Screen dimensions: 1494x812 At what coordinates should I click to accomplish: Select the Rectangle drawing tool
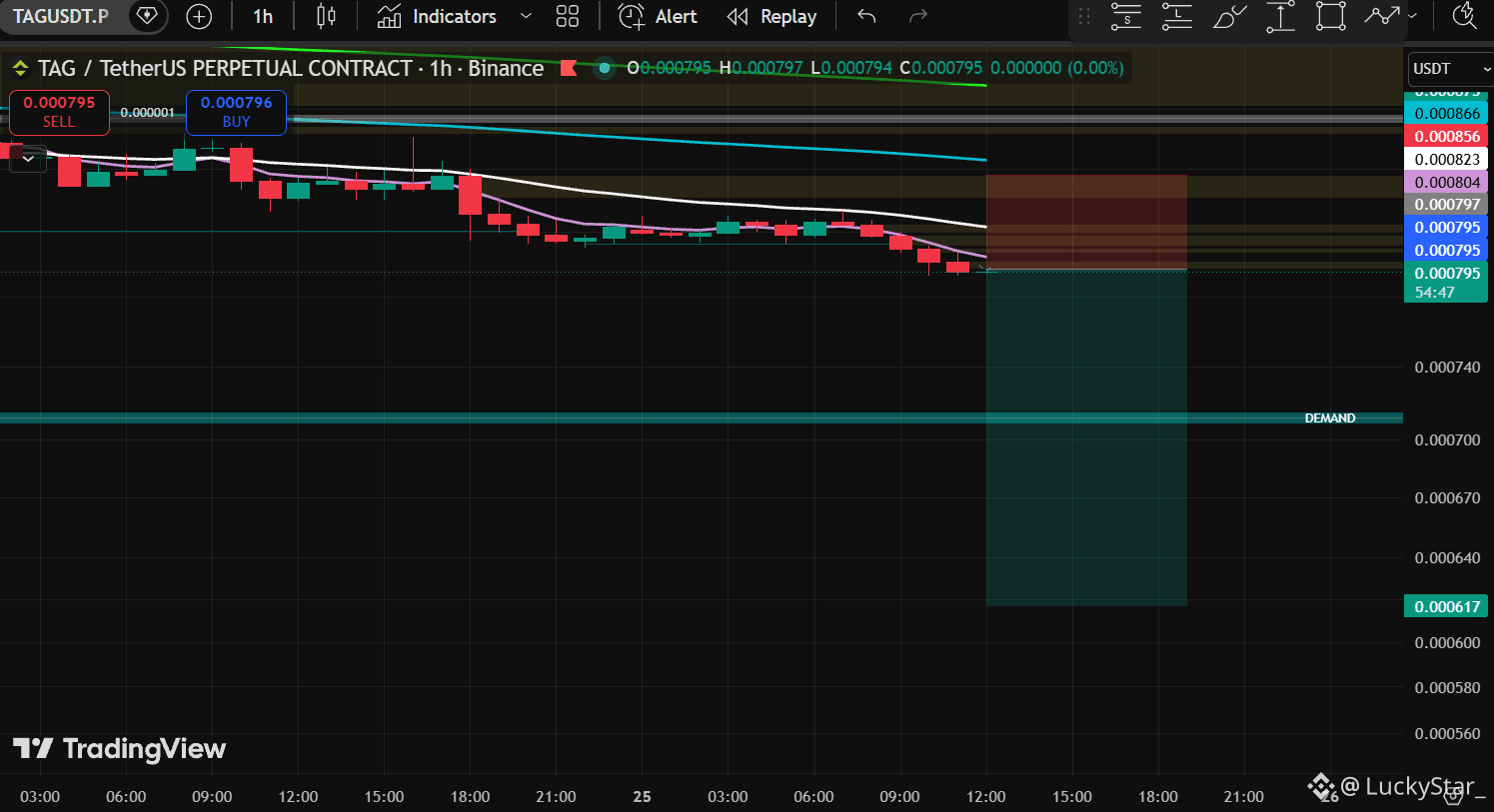pos(1331,16)
